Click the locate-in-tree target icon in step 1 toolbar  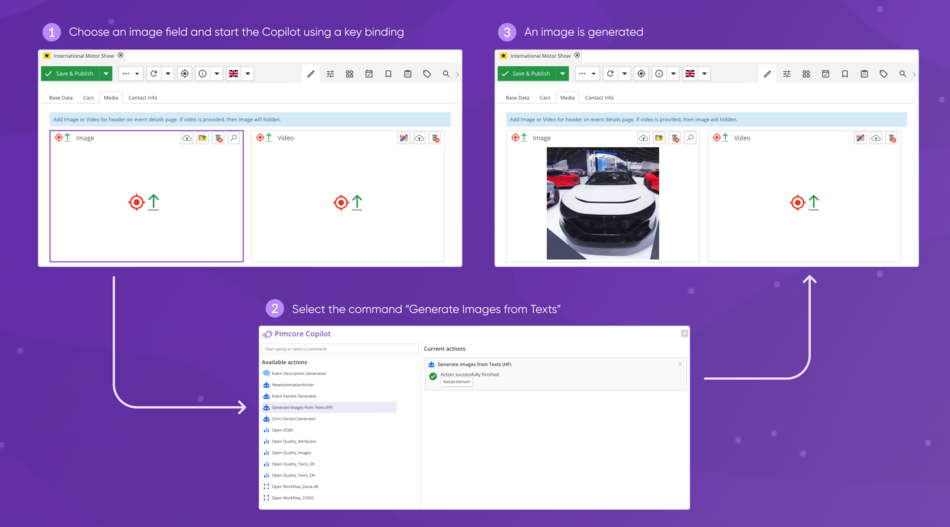pos(184,74)
